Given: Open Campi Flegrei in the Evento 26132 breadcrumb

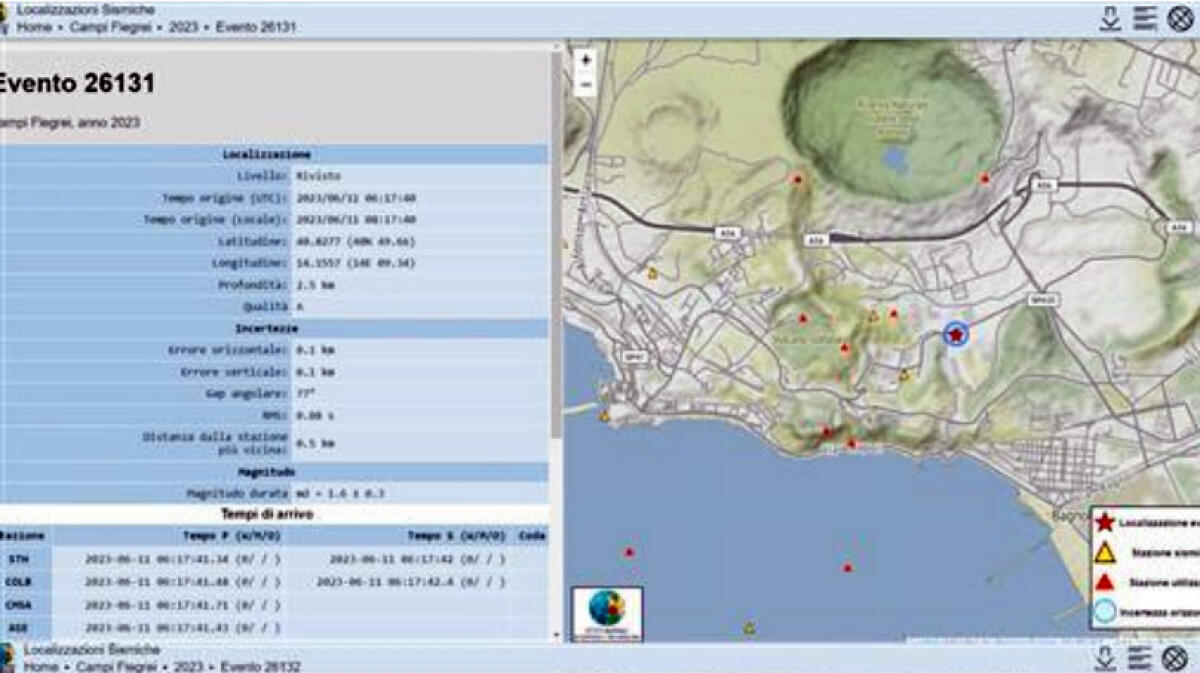Looking at the screenshot, I should point(119,666).
